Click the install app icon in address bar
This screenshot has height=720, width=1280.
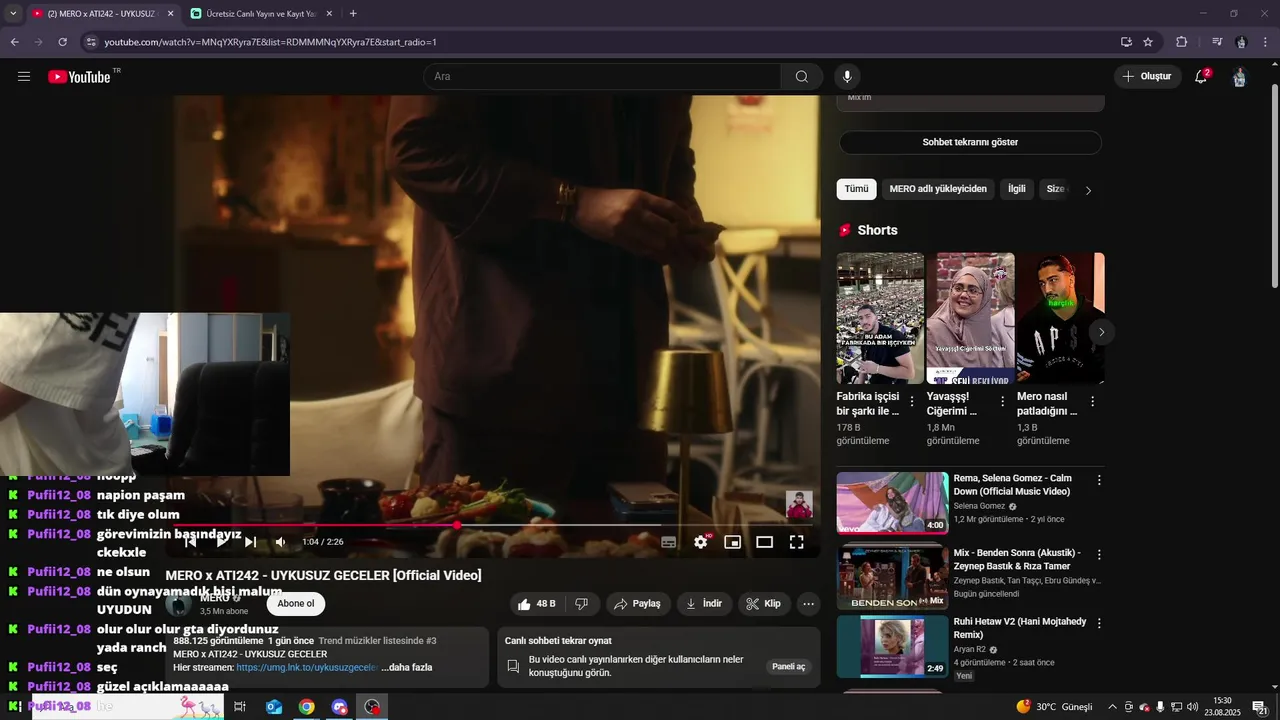(1126, 42)
